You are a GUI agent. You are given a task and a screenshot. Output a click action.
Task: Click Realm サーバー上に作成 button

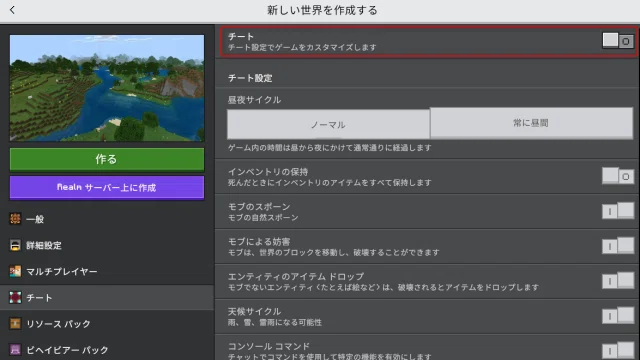tap(107, 187)
